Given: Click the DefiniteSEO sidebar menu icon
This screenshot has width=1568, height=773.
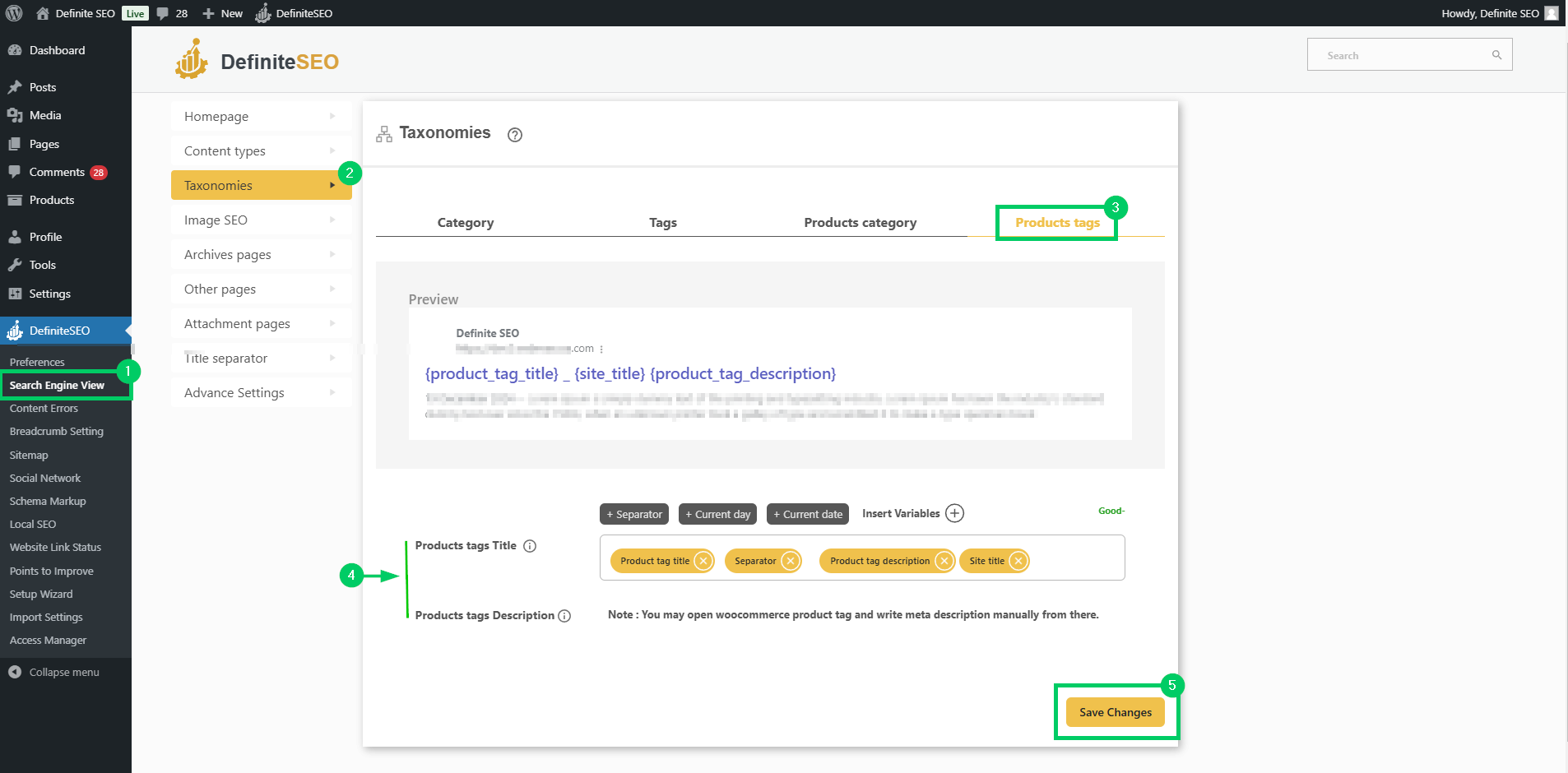Looking at the screenshot, I should click(15, 331).
